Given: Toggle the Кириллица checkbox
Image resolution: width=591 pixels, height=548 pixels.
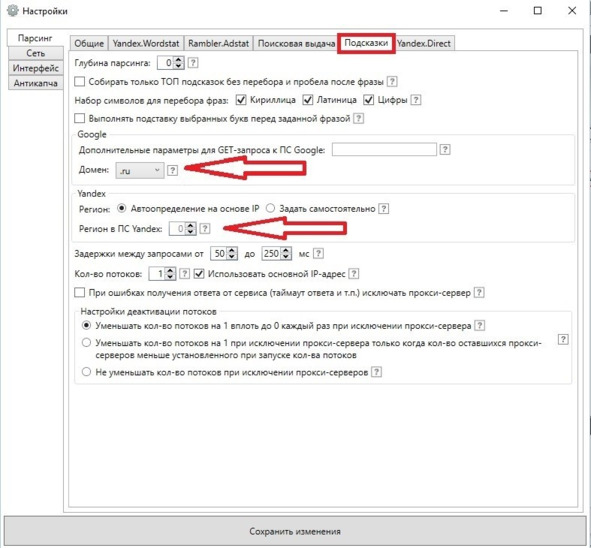Looking at the screenshot, I should pyautogui.click(x=241, y=100).
